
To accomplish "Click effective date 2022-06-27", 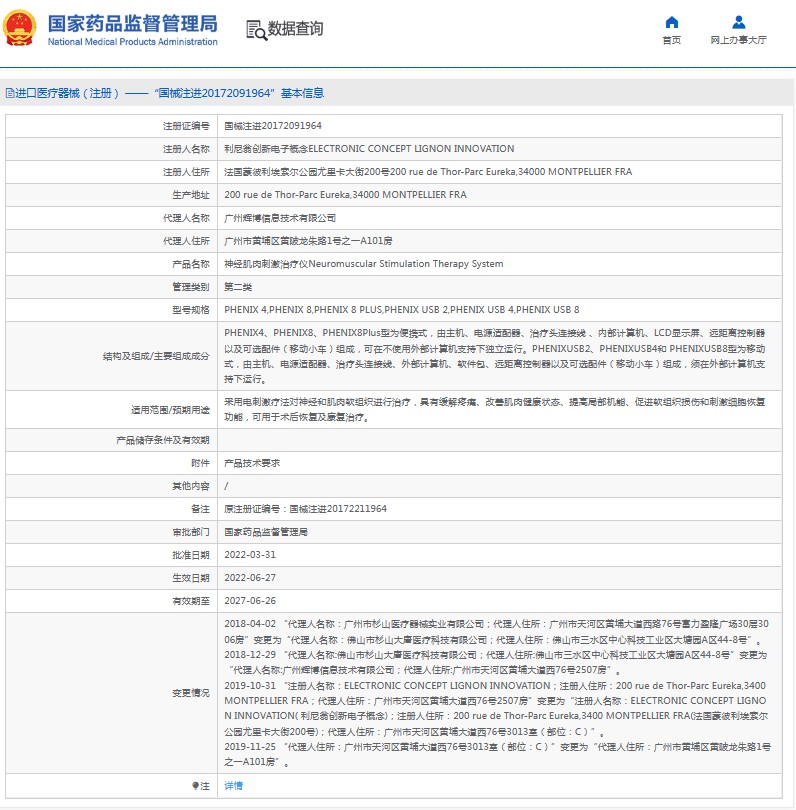I will (x=250, y=578).
